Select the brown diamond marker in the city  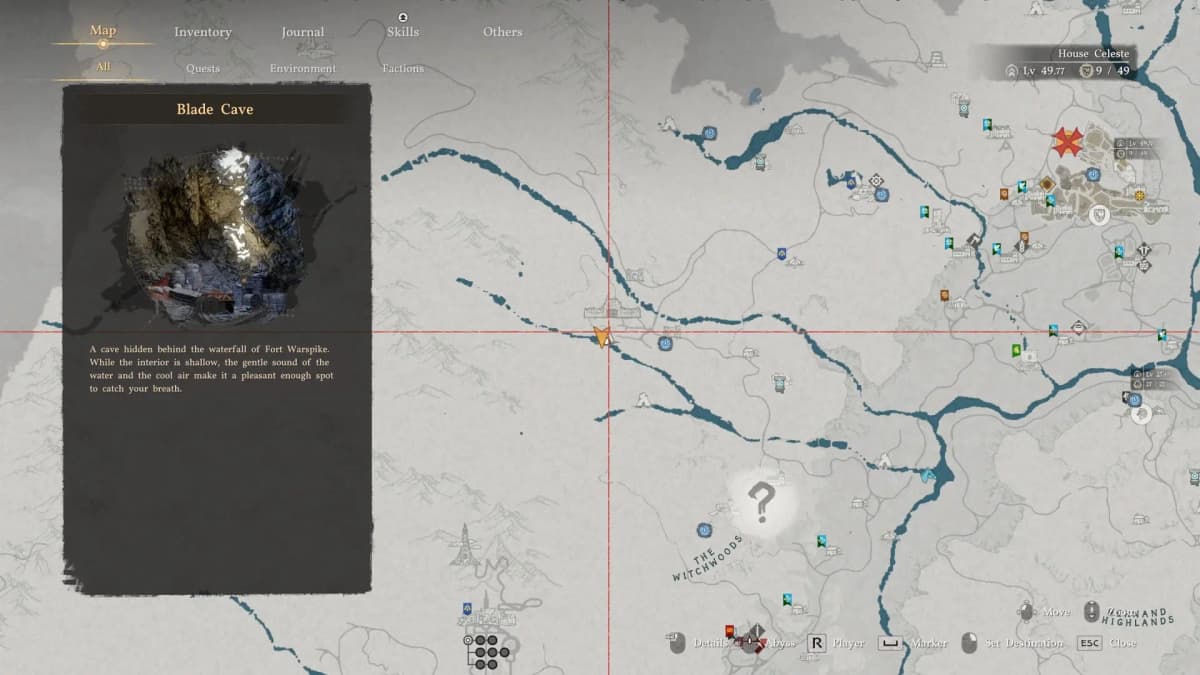[x=1047, y=184]
